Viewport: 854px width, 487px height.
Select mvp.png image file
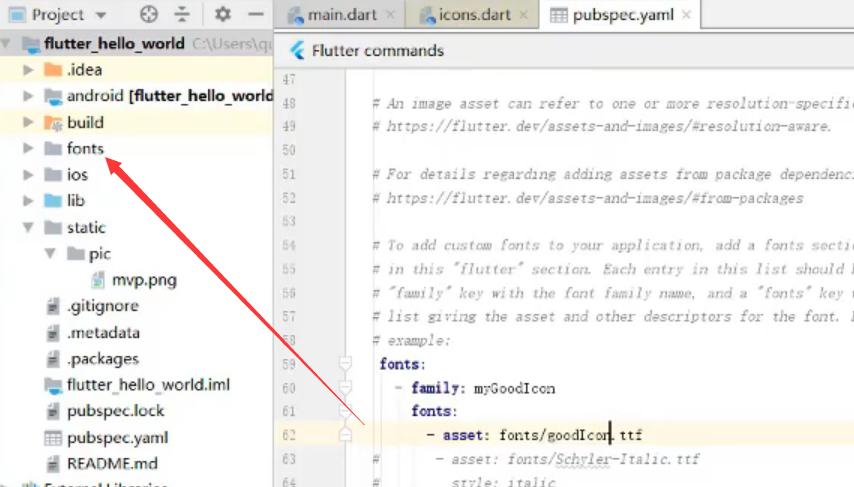coord(144,280)
